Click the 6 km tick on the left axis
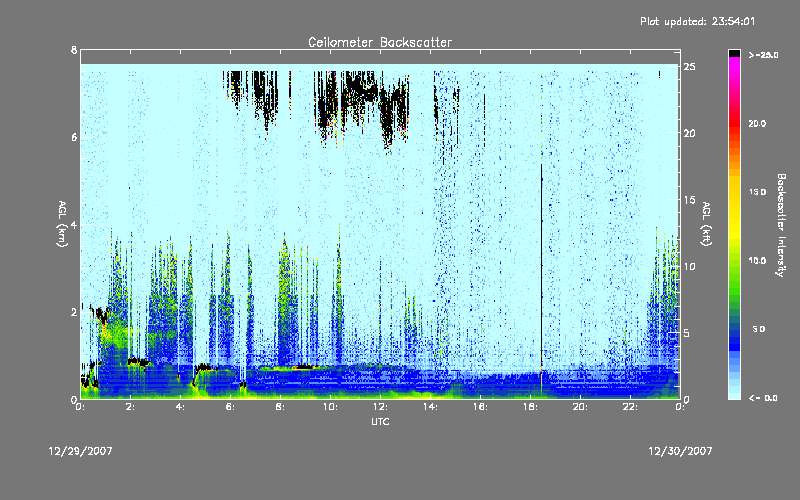Image resolution: width=800 pixels, height=500 pixels. tap(74, 137)
